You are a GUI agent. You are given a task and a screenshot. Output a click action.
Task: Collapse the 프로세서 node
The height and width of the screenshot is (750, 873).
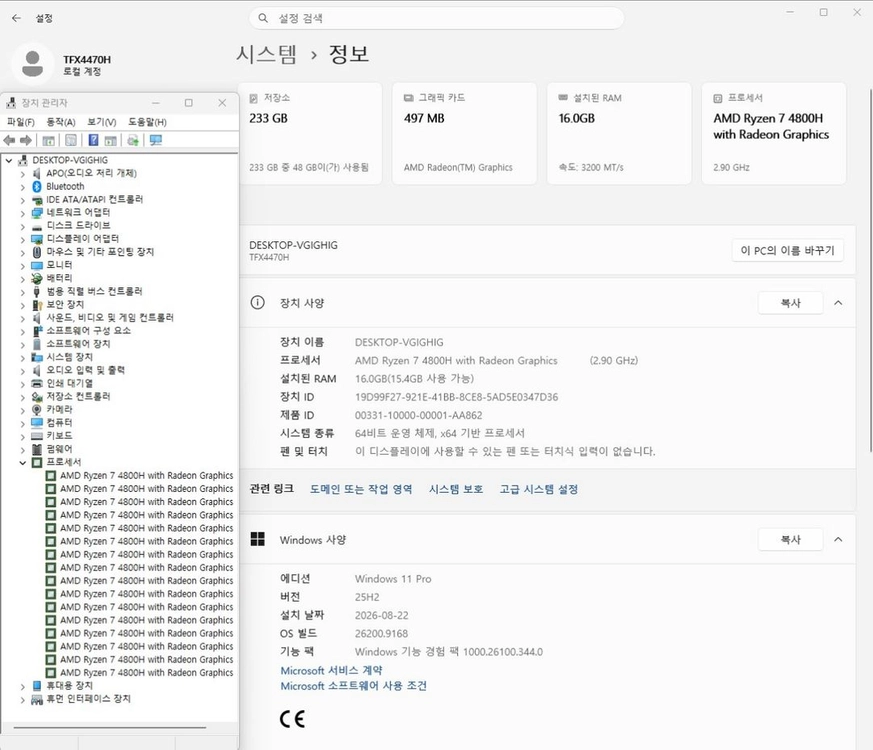(23, 463)
